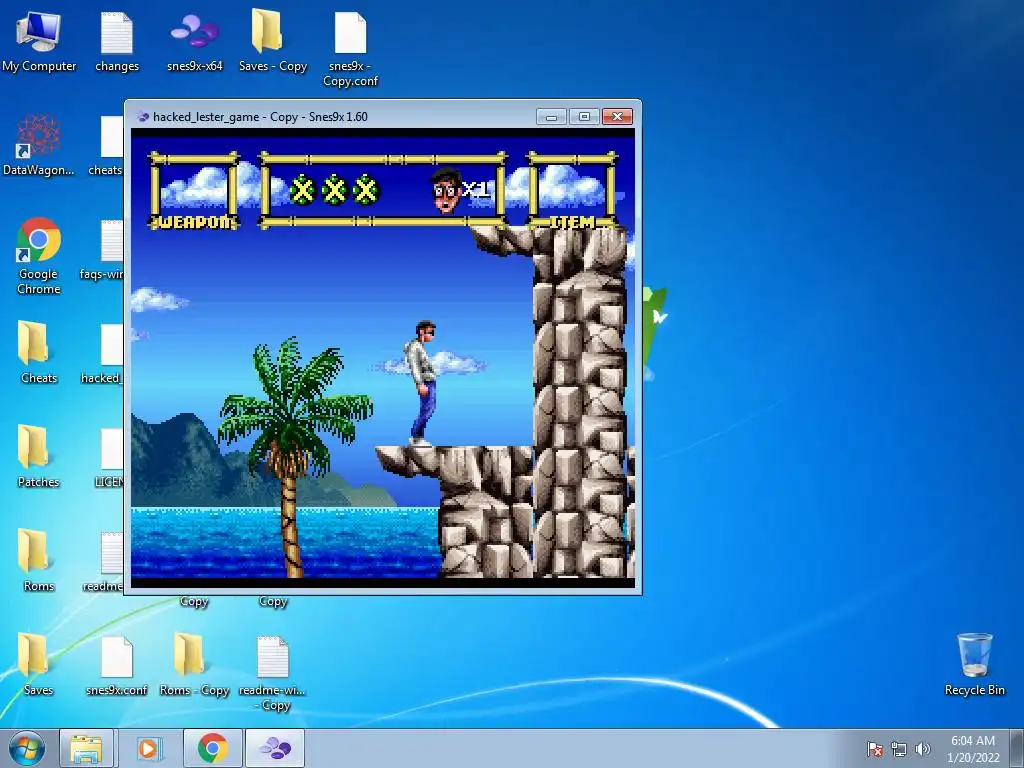Click the Show Desktop strip on taskbar
Image resolution: width=1024 pixels, height=768 pixels.
[1017, 748]
